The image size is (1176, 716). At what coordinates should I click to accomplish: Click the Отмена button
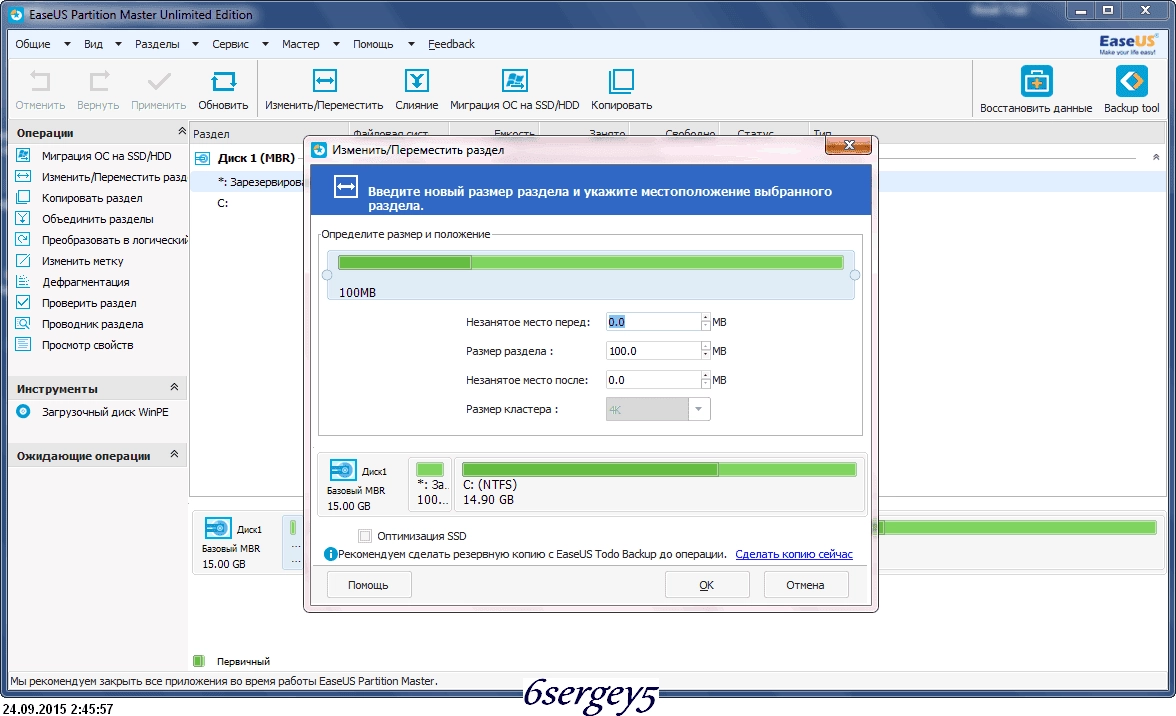(806, 585)
